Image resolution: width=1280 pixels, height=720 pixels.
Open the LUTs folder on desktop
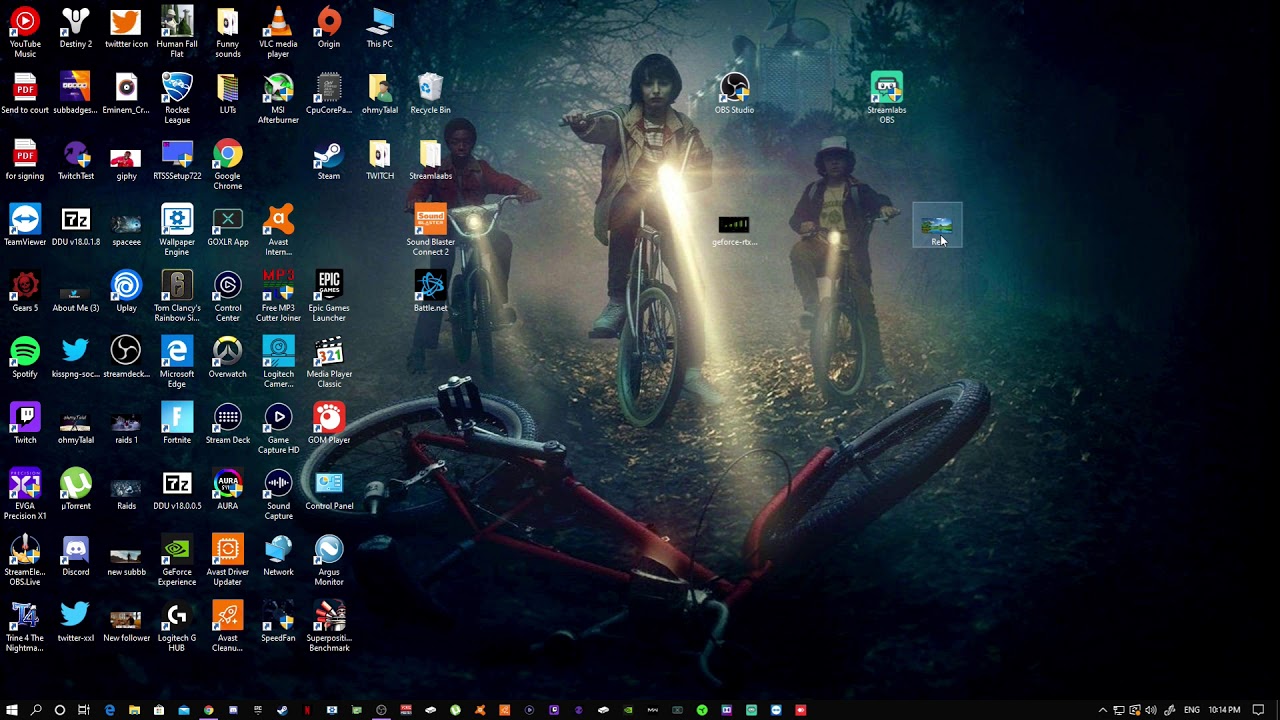pyautogui.click(x=228, y=94)
